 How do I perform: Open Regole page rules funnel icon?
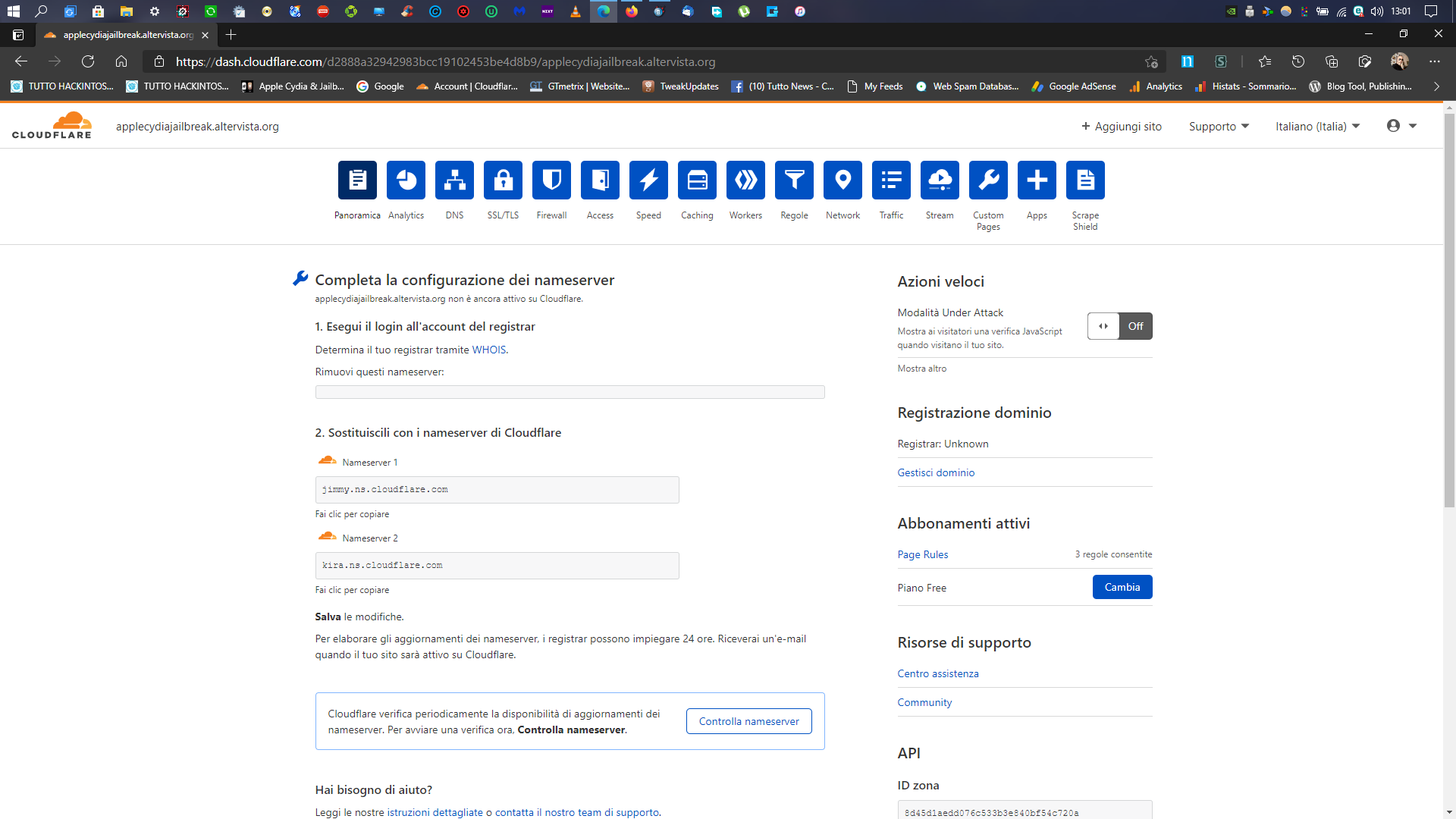coord(794,180)
